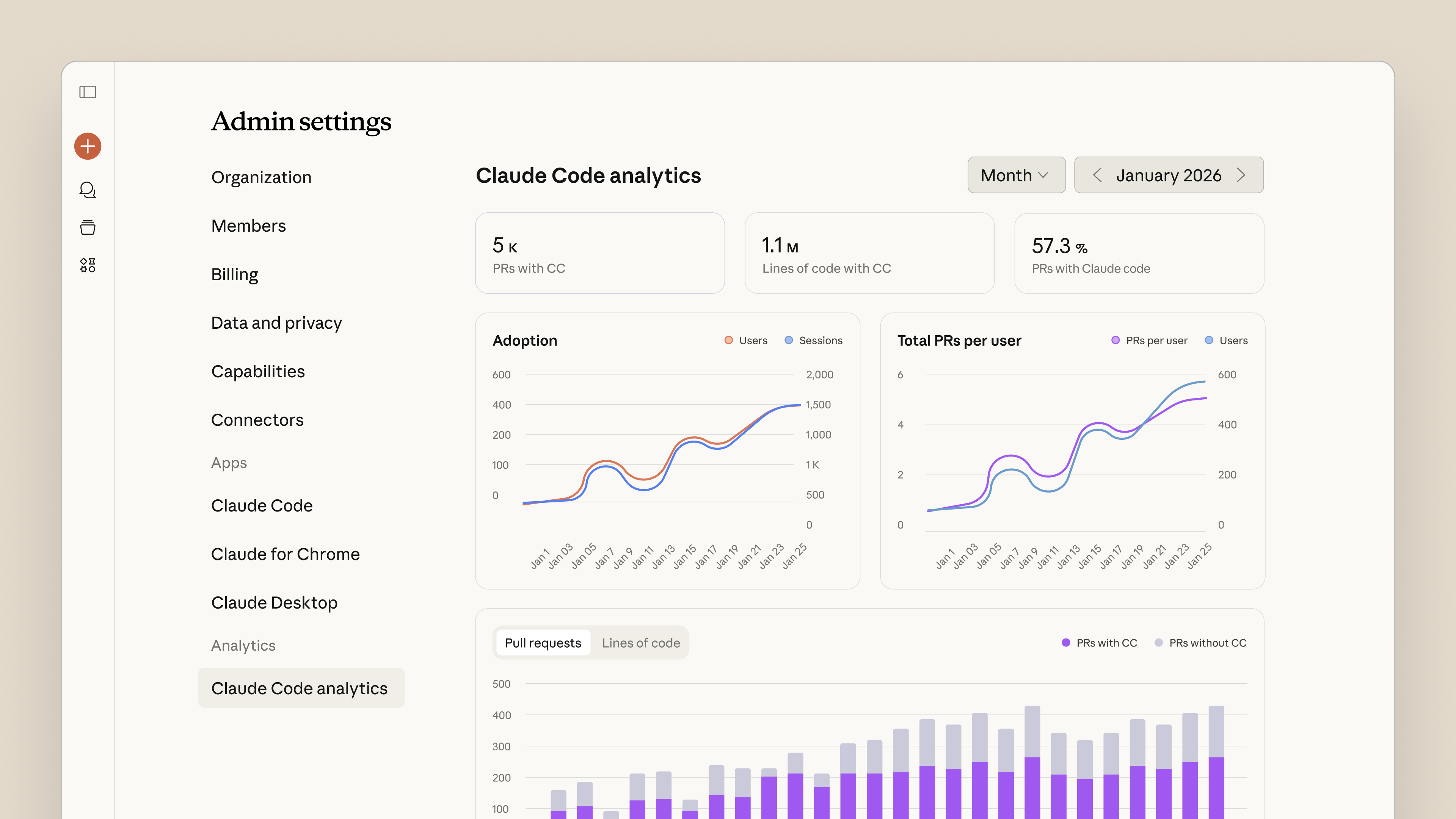
Task: Open Claude for Chrome settings
Action: [285, 554]
